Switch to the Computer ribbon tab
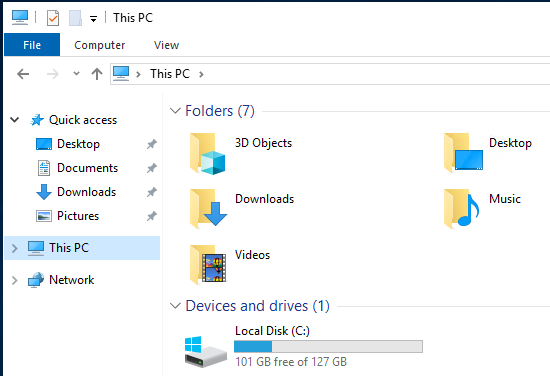This screenshot has width=550, height=376. (100, 45)
